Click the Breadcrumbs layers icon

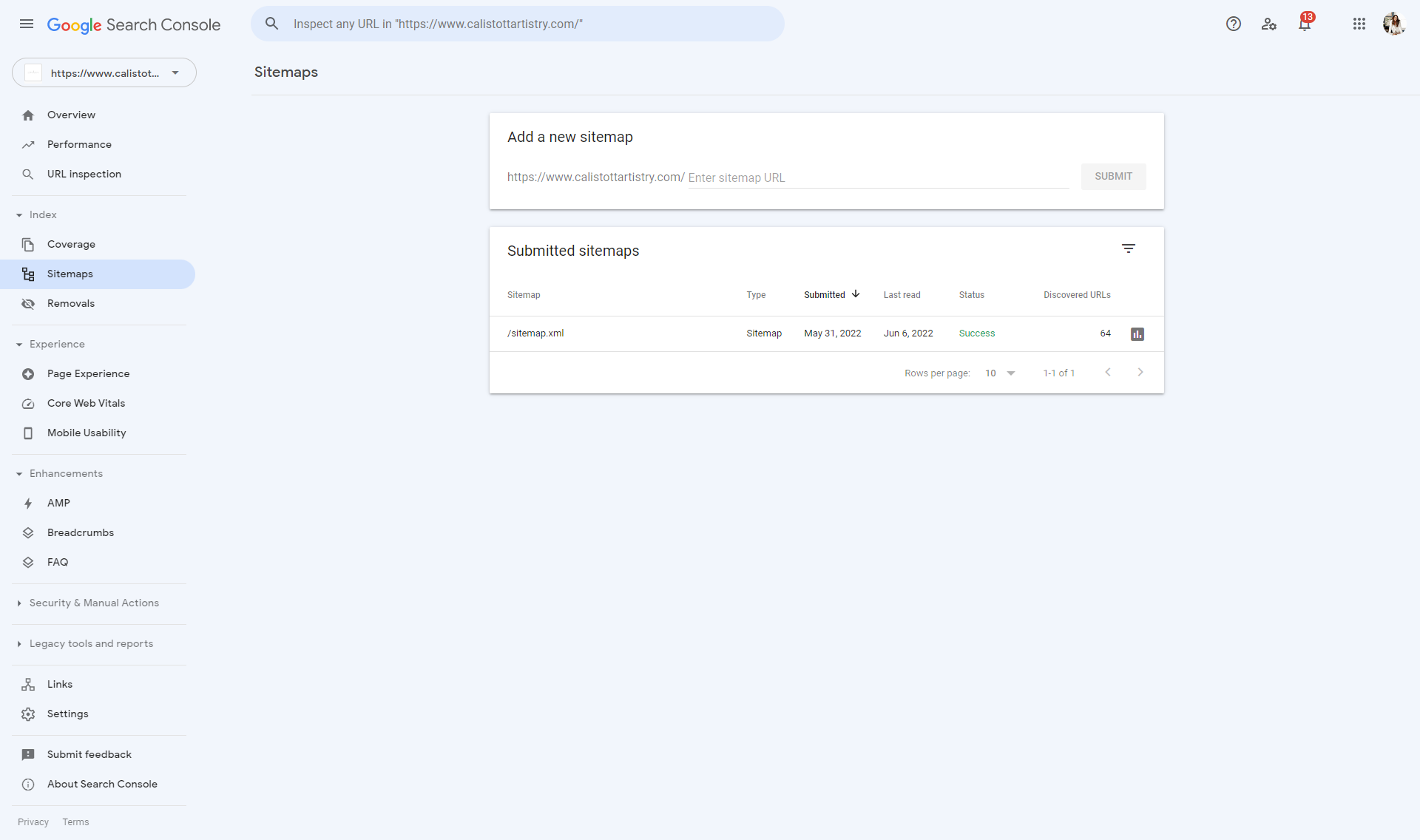point(28,533)
